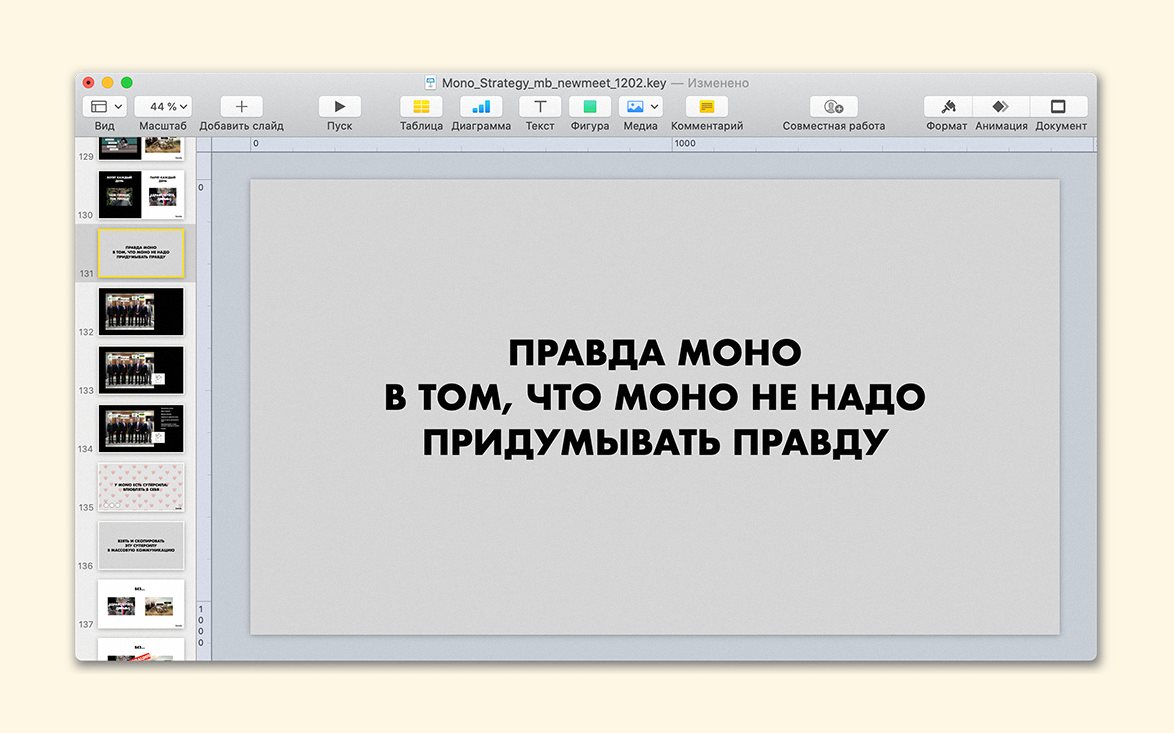Open the Анимация inspector
1174x733 pixels.
pyautogui.click(x=1001, y=106)
